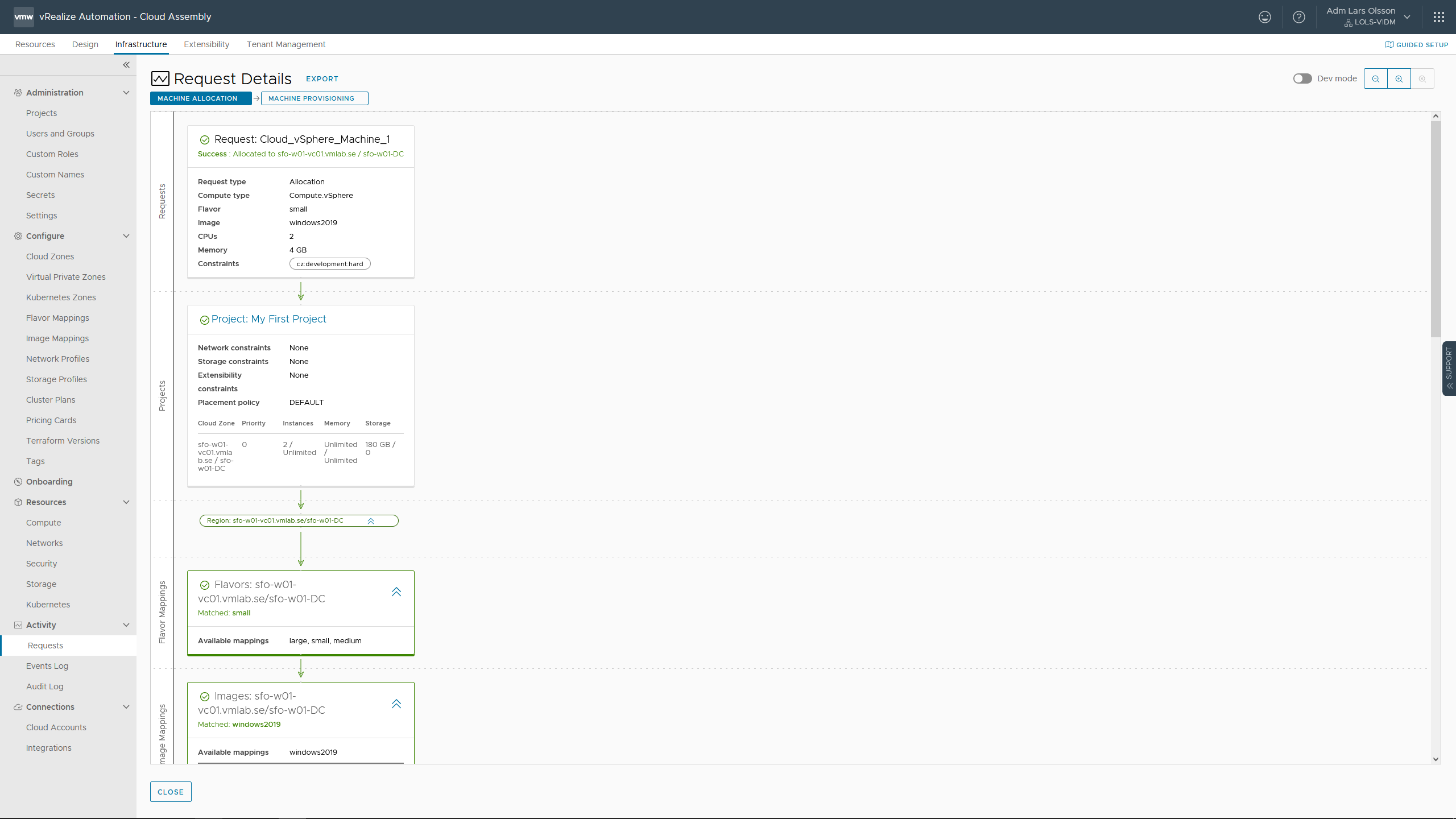
Task: Open Cloud Zones in the sidebar
Action: coord(50,257)
